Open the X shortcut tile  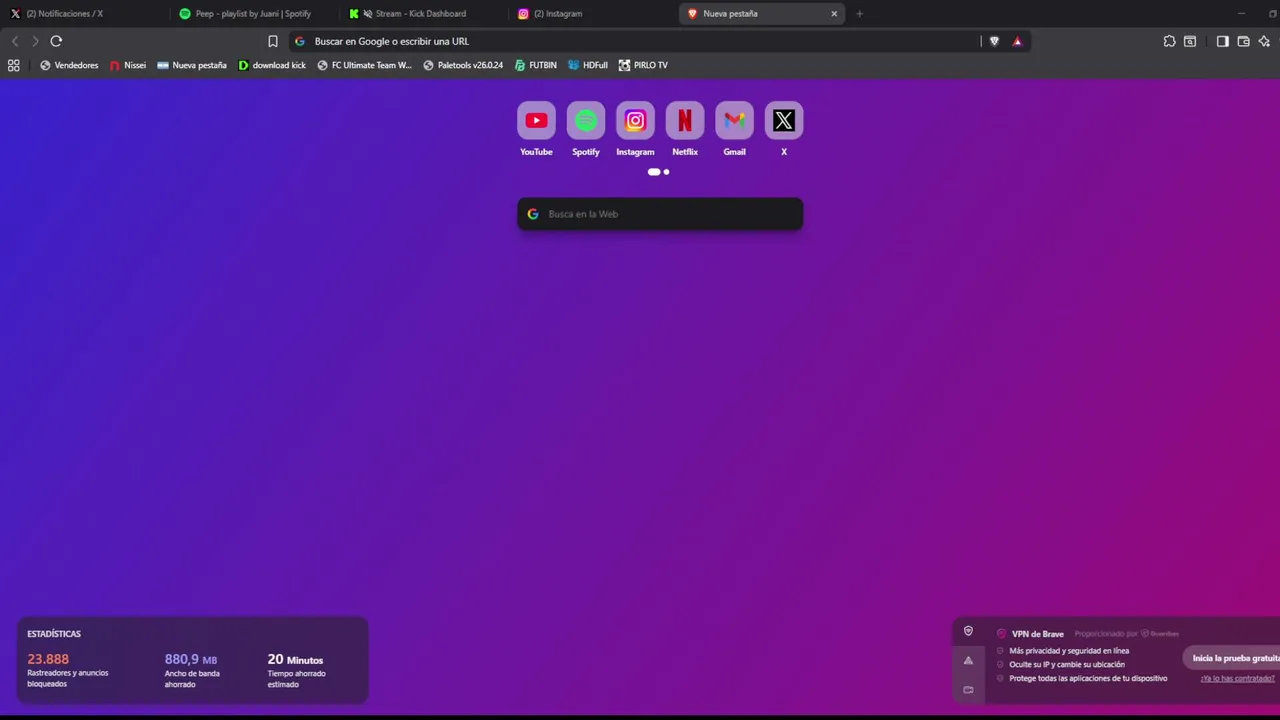tap(784, 121)
